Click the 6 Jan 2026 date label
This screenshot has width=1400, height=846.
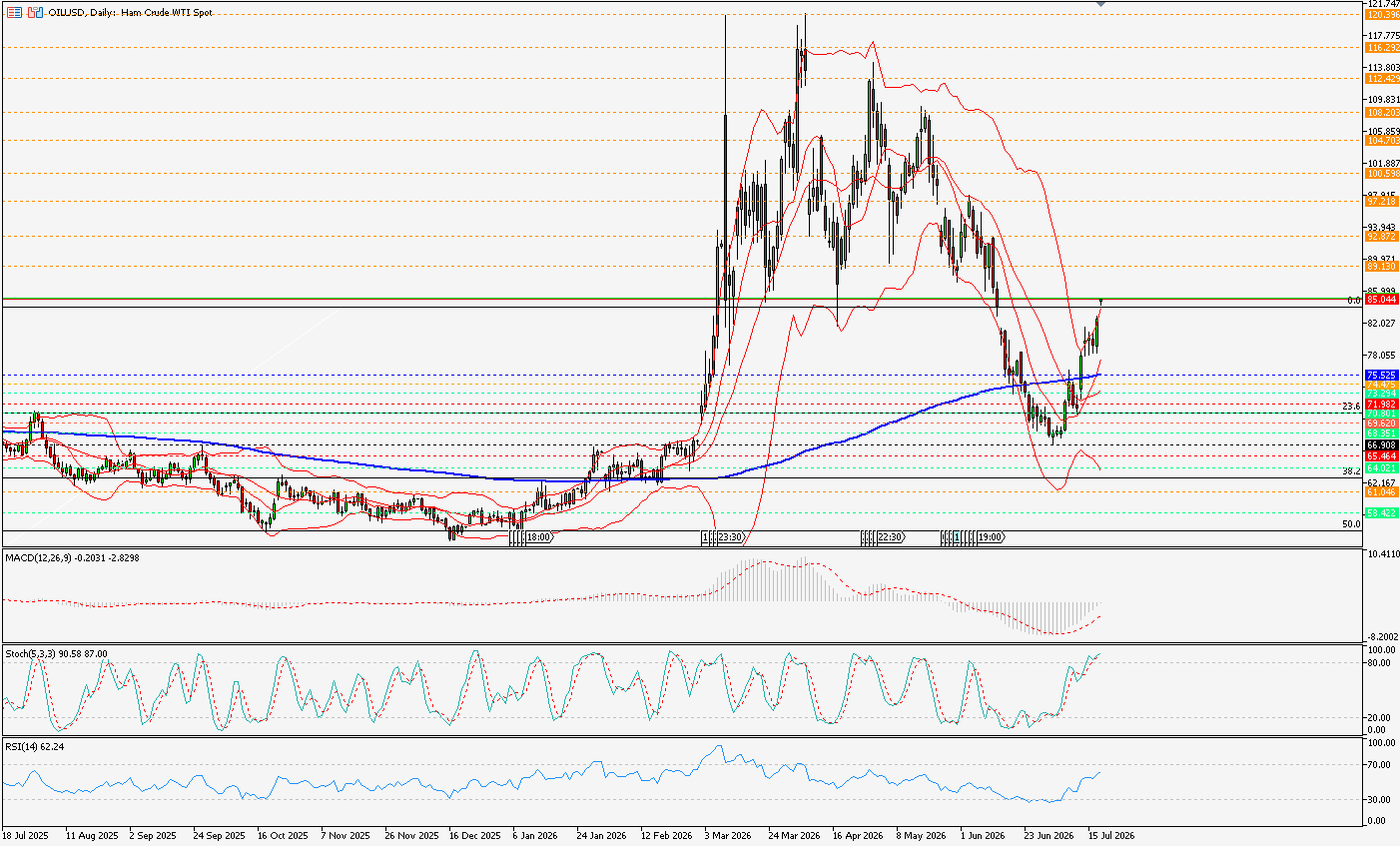(x=536, y=835)
